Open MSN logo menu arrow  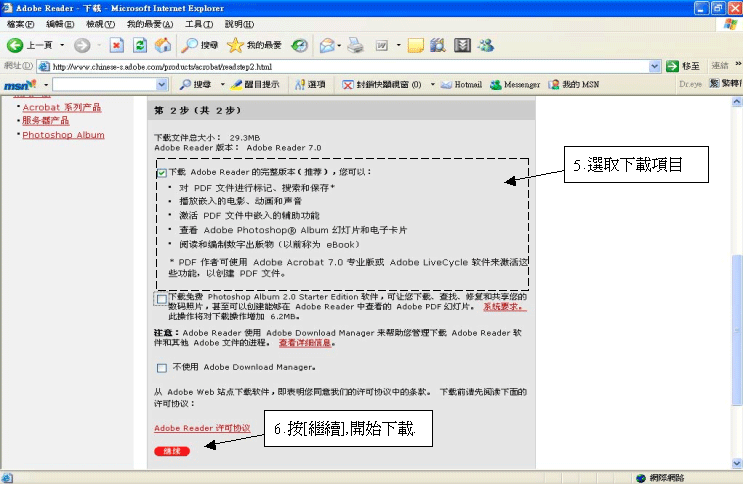pyautogui.click(x=46, y=85)
